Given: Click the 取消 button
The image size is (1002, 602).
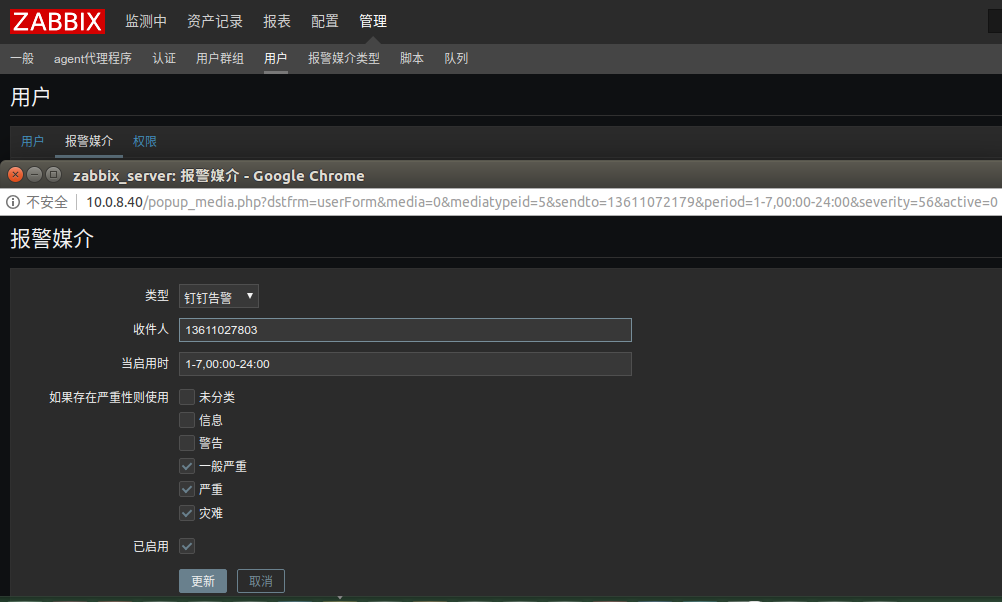Looking at the screenshot, I should tap(261, 581).
